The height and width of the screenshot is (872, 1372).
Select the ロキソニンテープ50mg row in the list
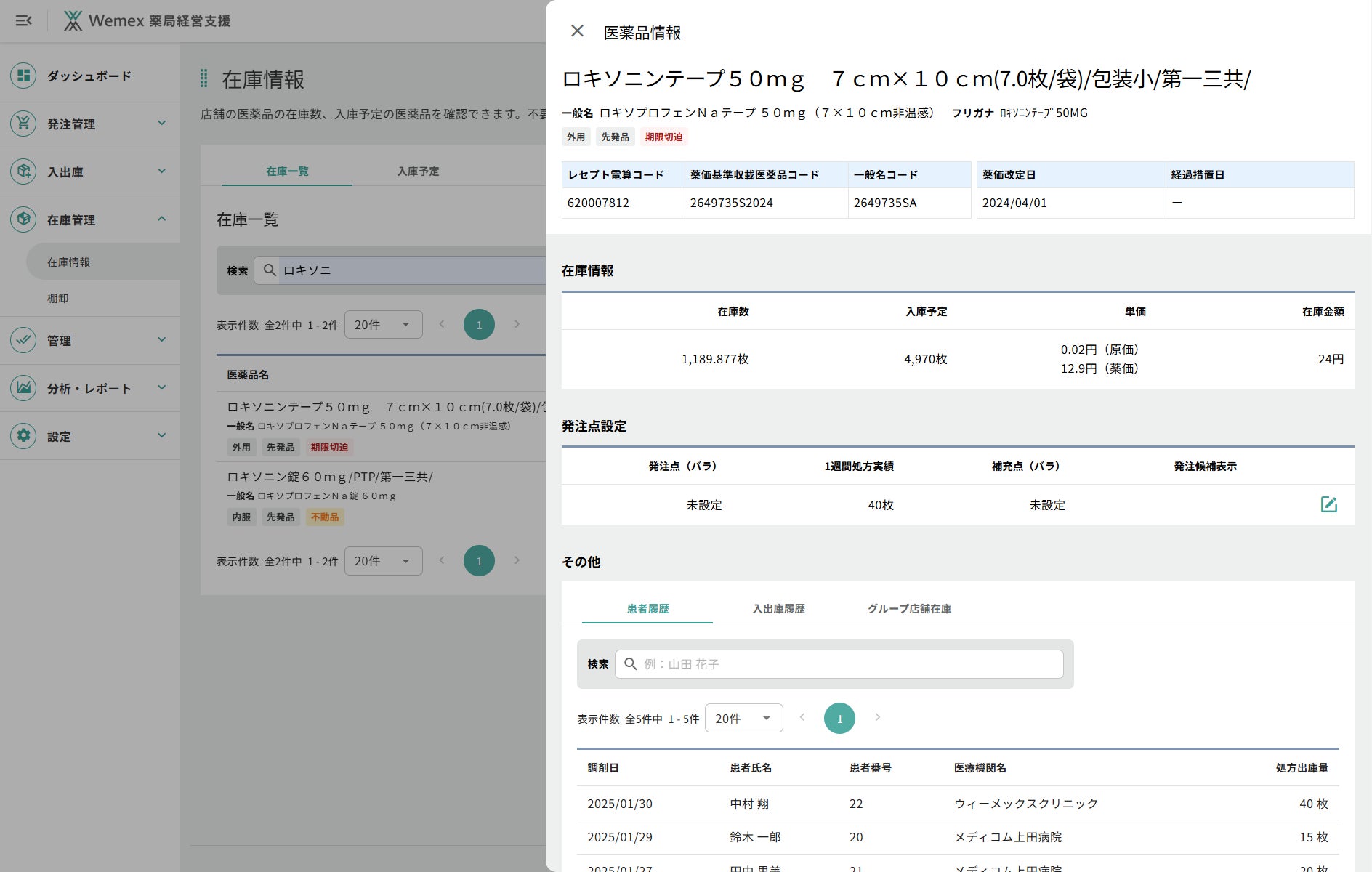(382, 427)
